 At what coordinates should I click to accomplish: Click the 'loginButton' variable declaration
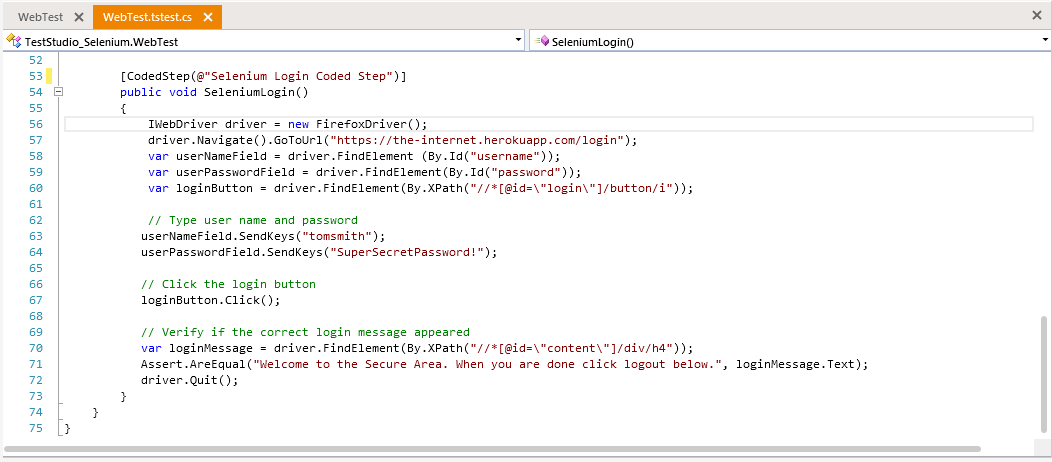pyautogui.click(x=420, y=188)
